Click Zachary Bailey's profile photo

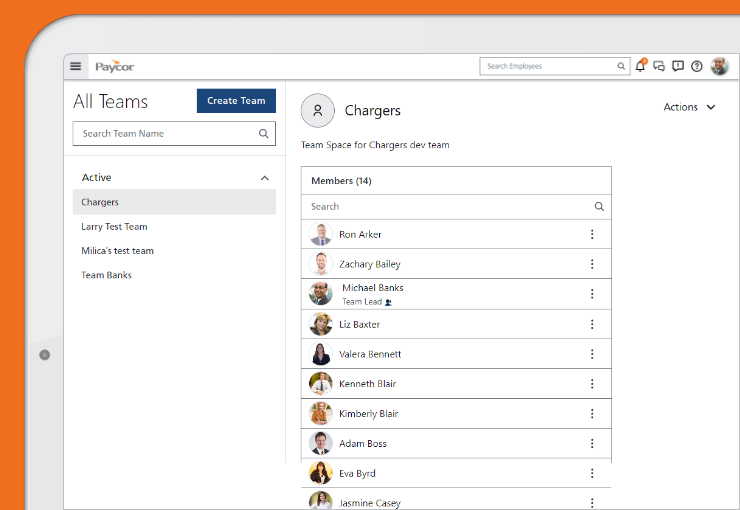(x=320, y=264)
